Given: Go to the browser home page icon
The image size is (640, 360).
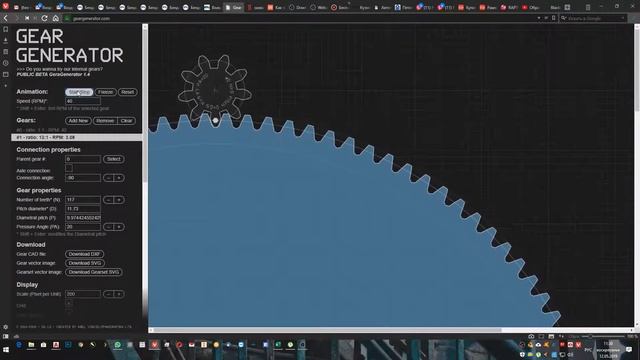Looking at the screenshot, I should click(x=56, y=18).
